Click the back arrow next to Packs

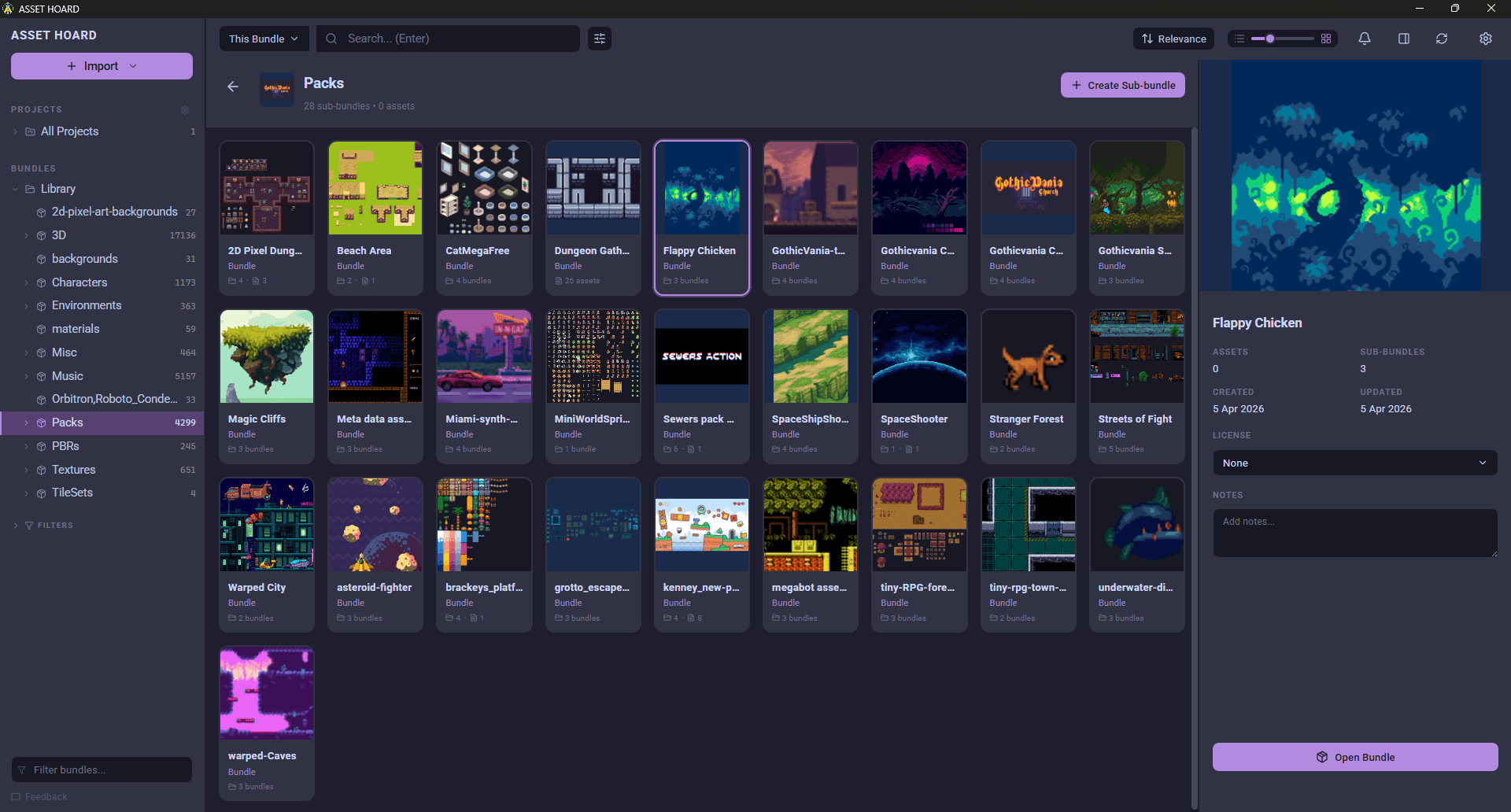[x=233, y=87]
